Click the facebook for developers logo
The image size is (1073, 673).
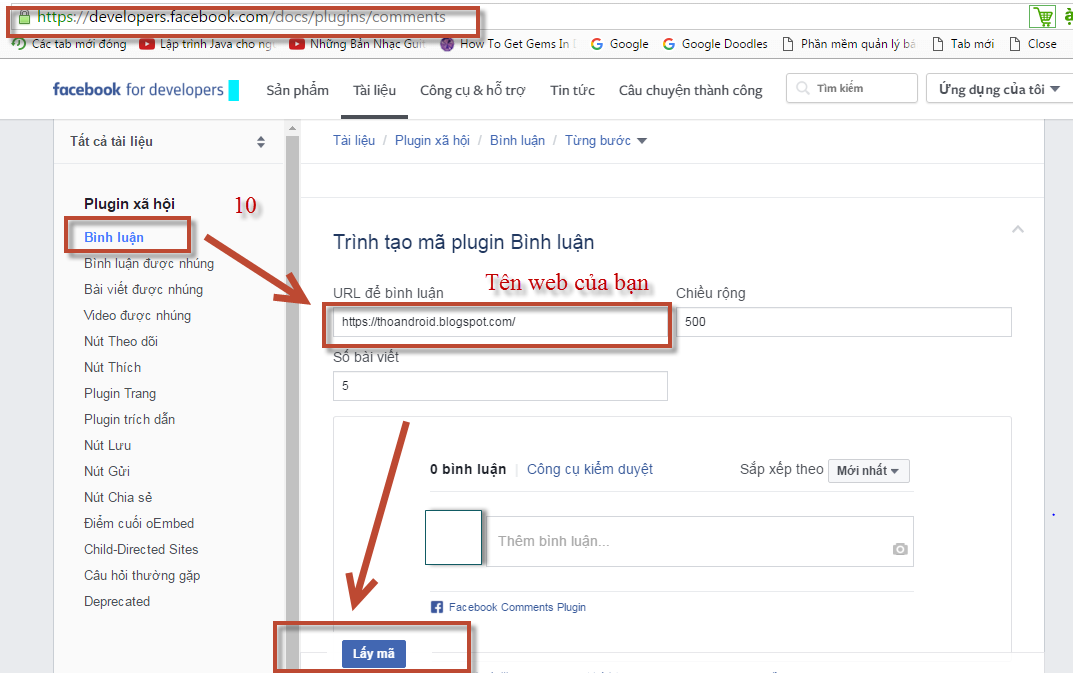pyautogui.click(x=138, y=90)
